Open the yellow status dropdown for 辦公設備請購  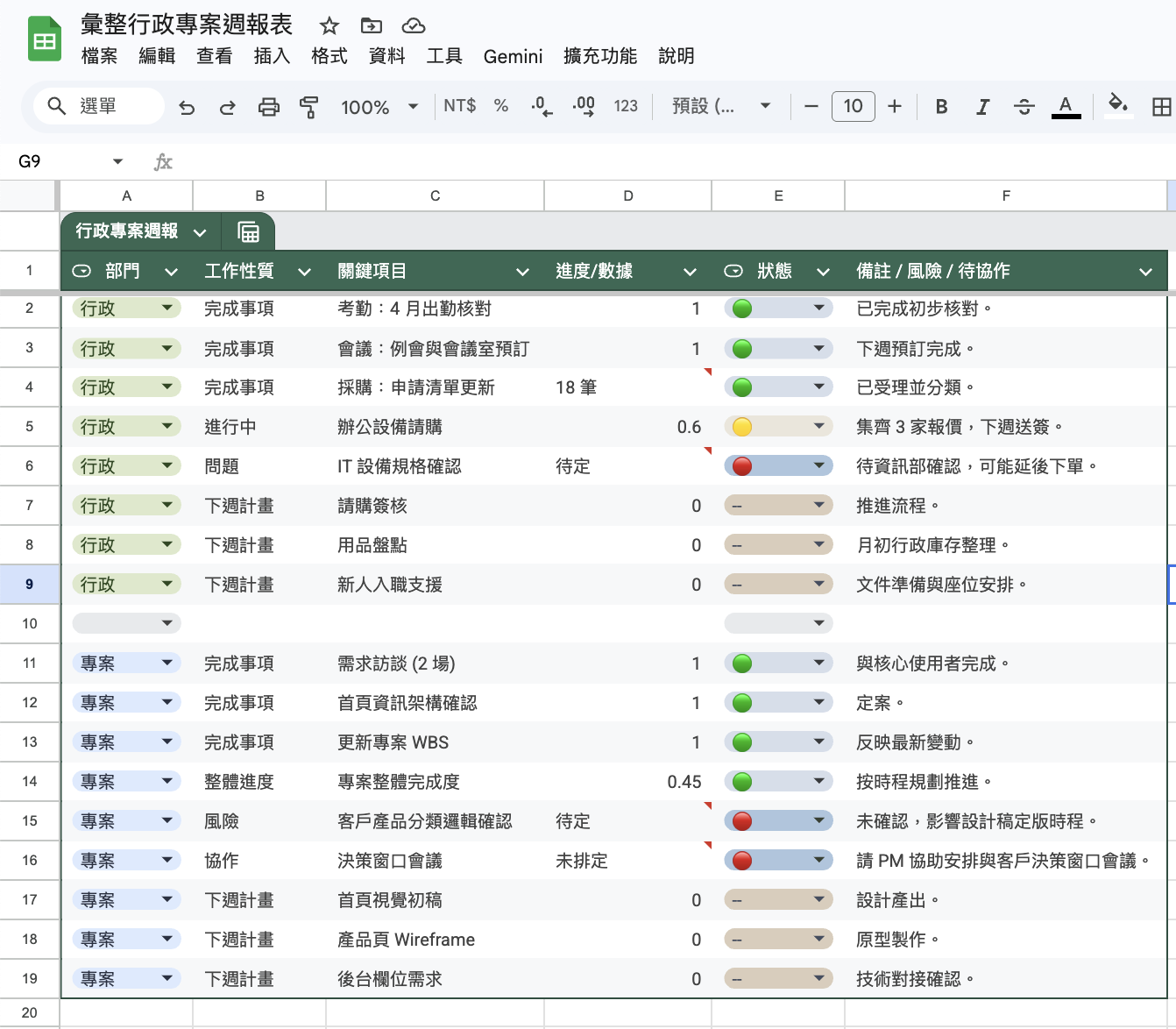[x=818, y=426]
